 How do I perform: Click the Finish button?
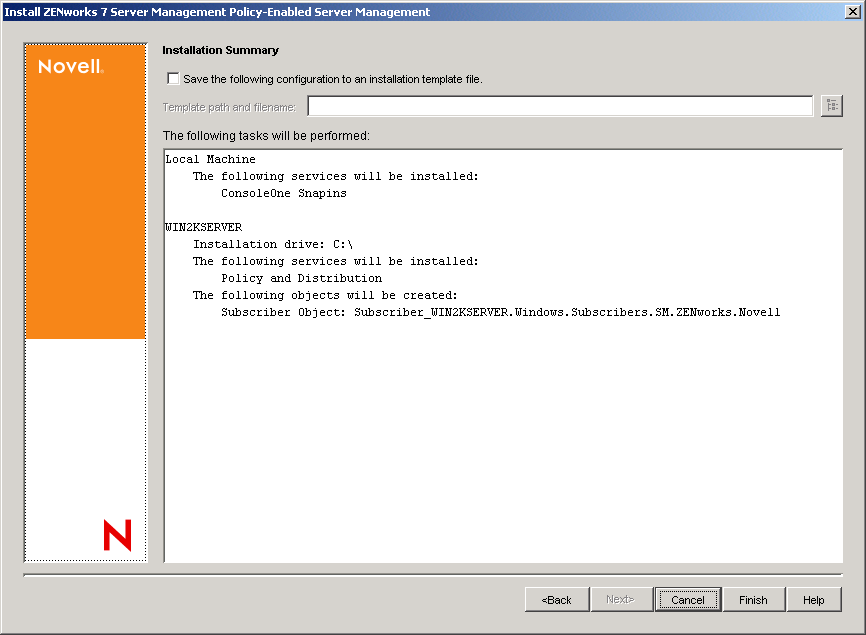754,599
